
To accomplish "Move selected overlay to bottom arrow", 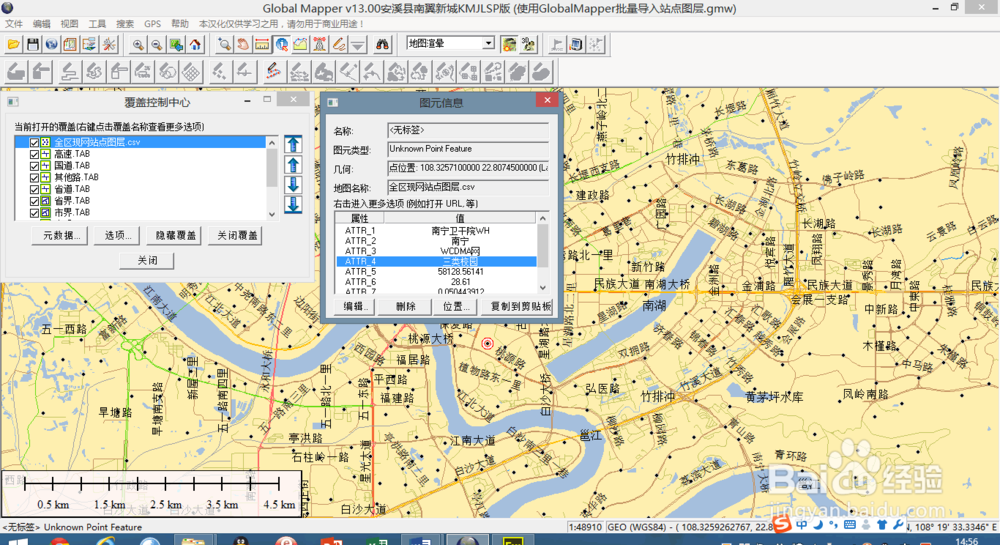I will pos(293,205).
